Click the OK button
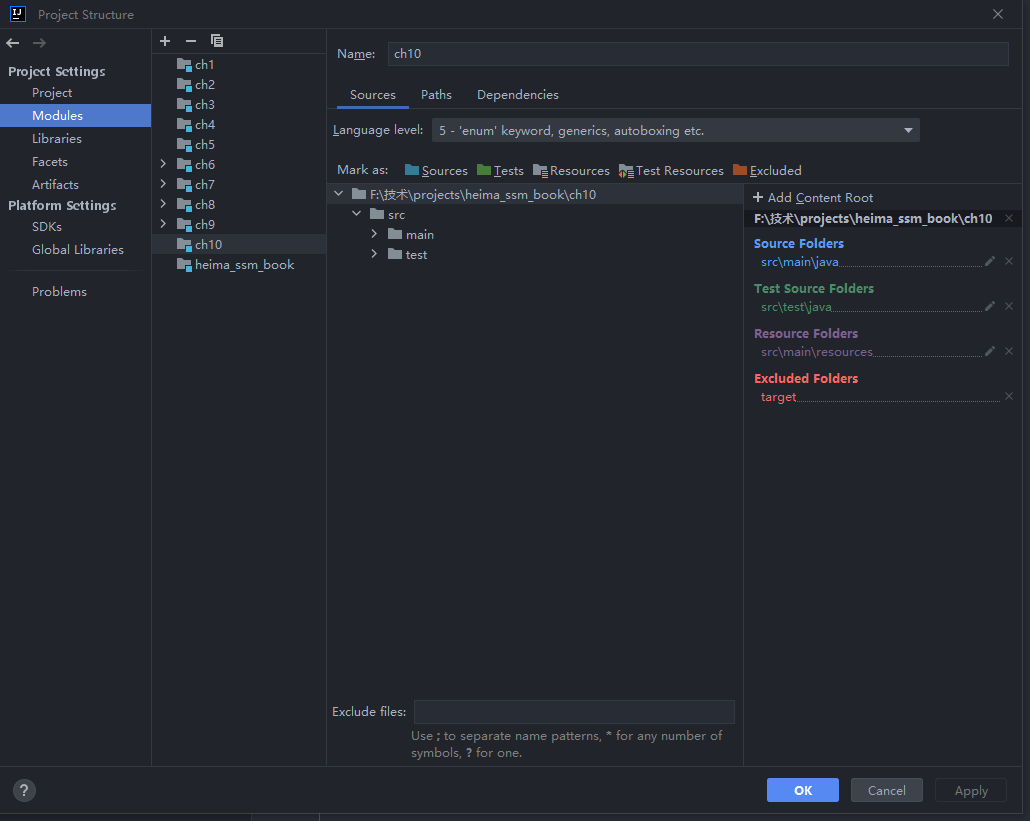 [x=803, y=790]
